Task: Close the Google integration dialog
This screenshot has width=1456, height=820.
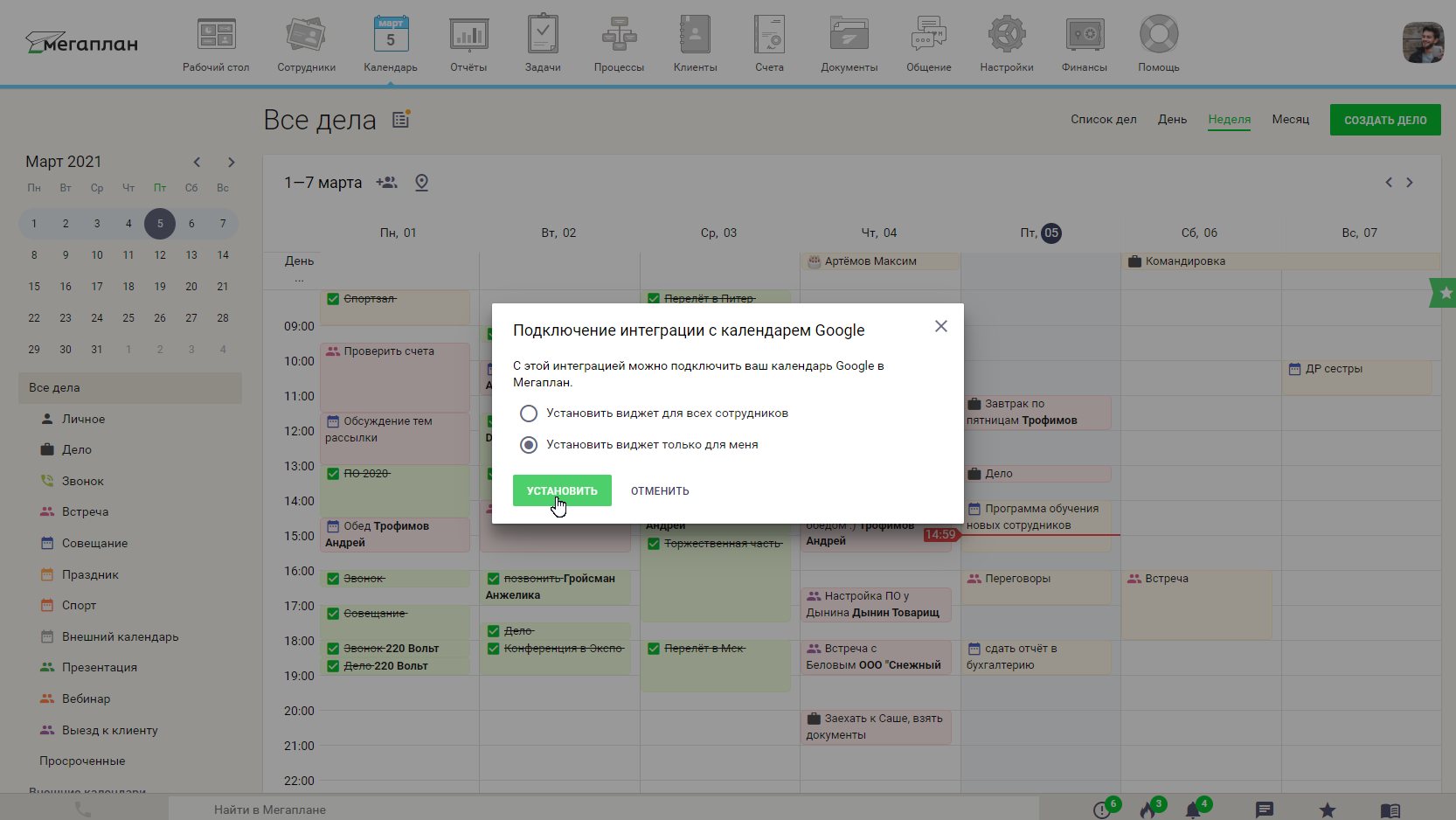Action: [x=941, y=326]
